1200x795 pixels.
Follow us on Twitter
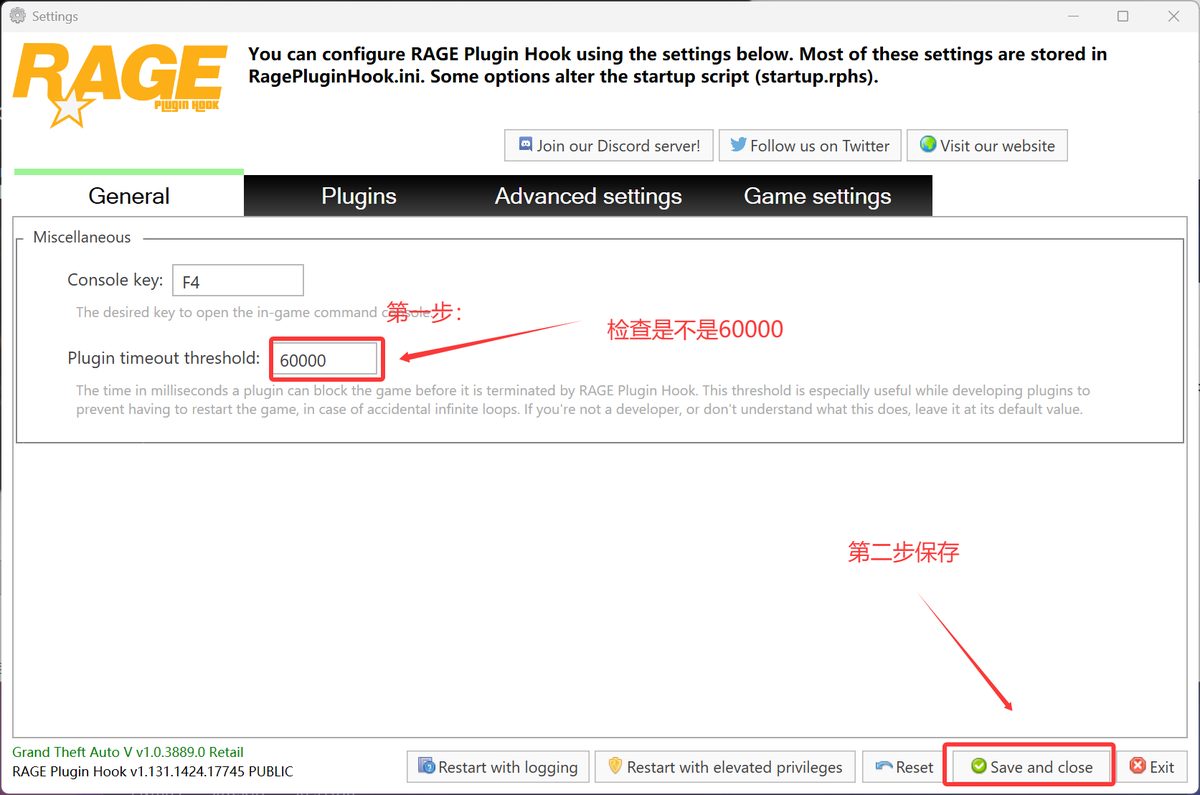click(810, 146)
